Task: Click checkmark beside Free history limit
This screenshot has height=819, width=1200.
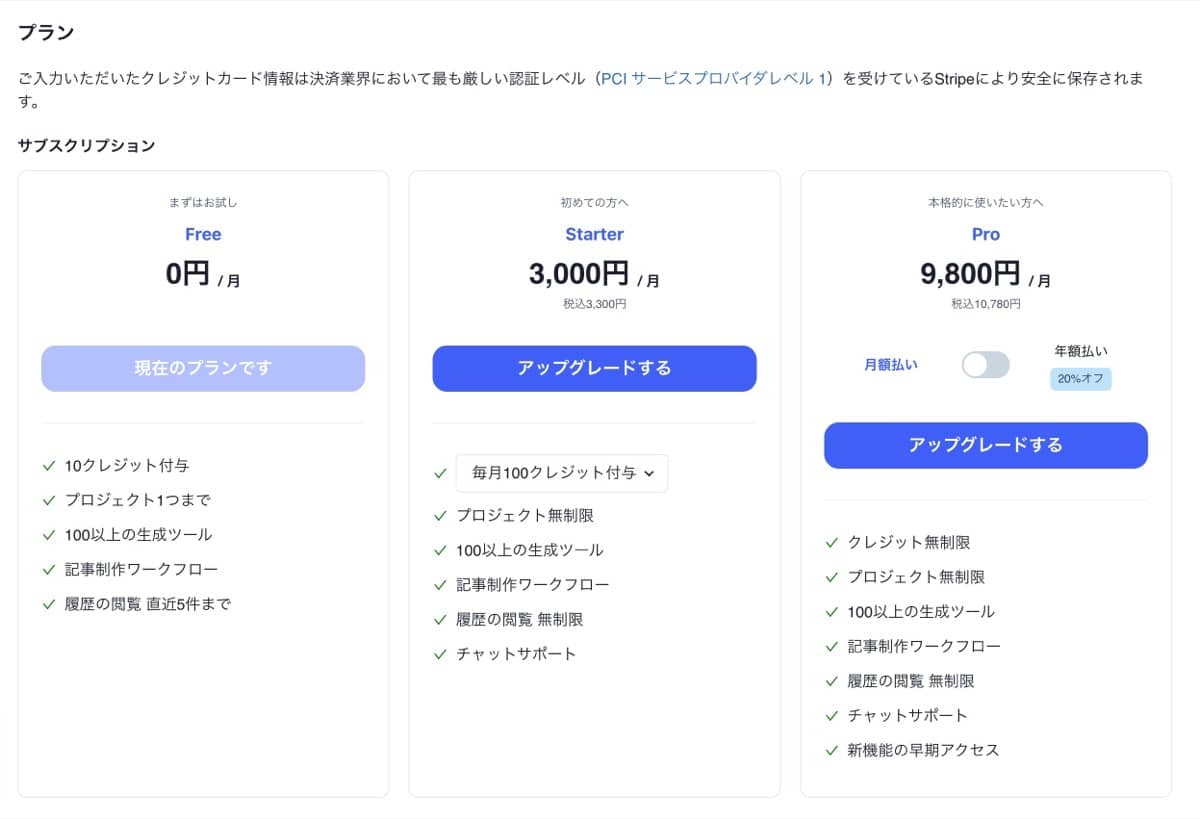Action: coord(48,604)
